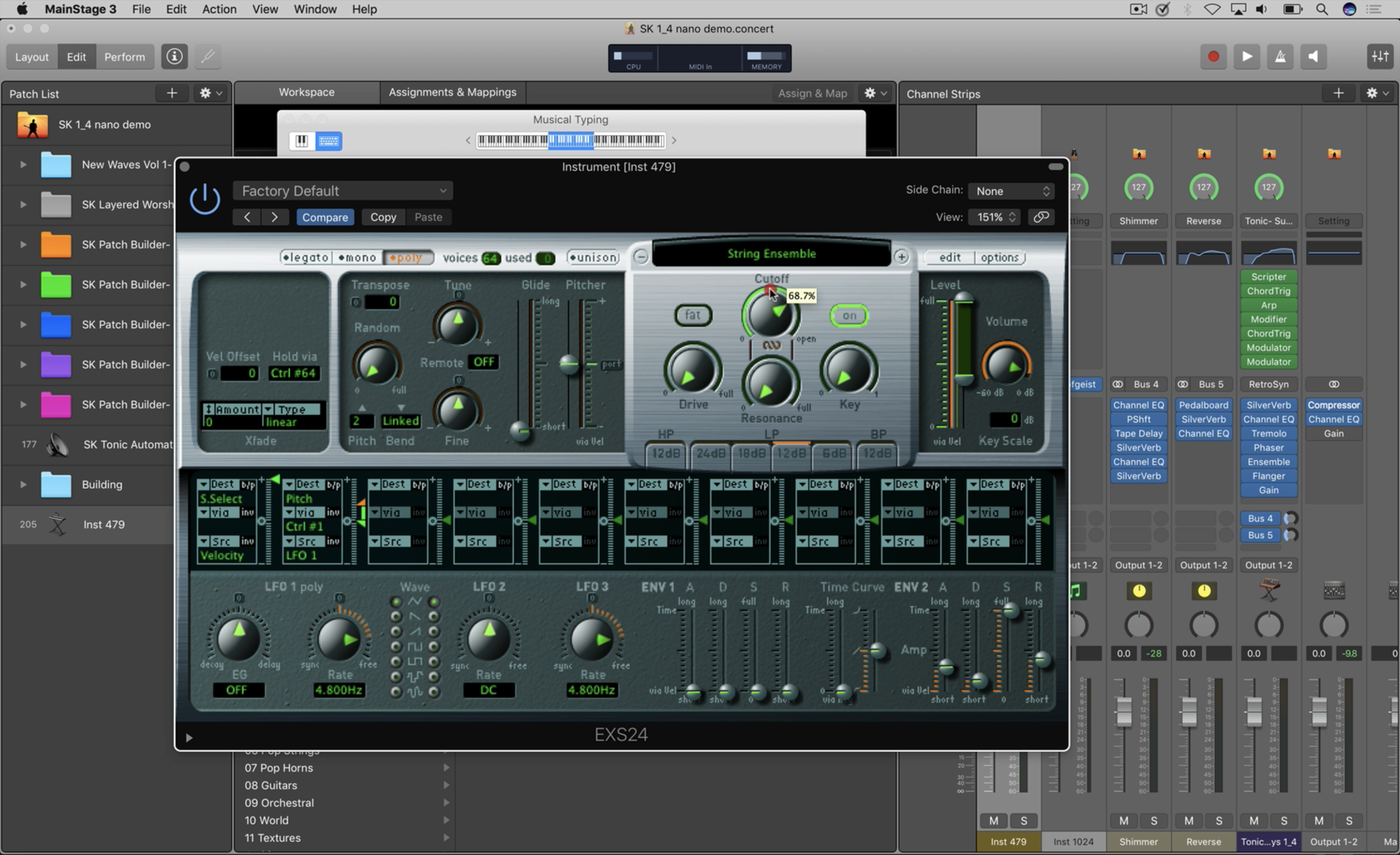Click the EXS24 edit button
Screen dimensions: 1400x855
(949, 258)
